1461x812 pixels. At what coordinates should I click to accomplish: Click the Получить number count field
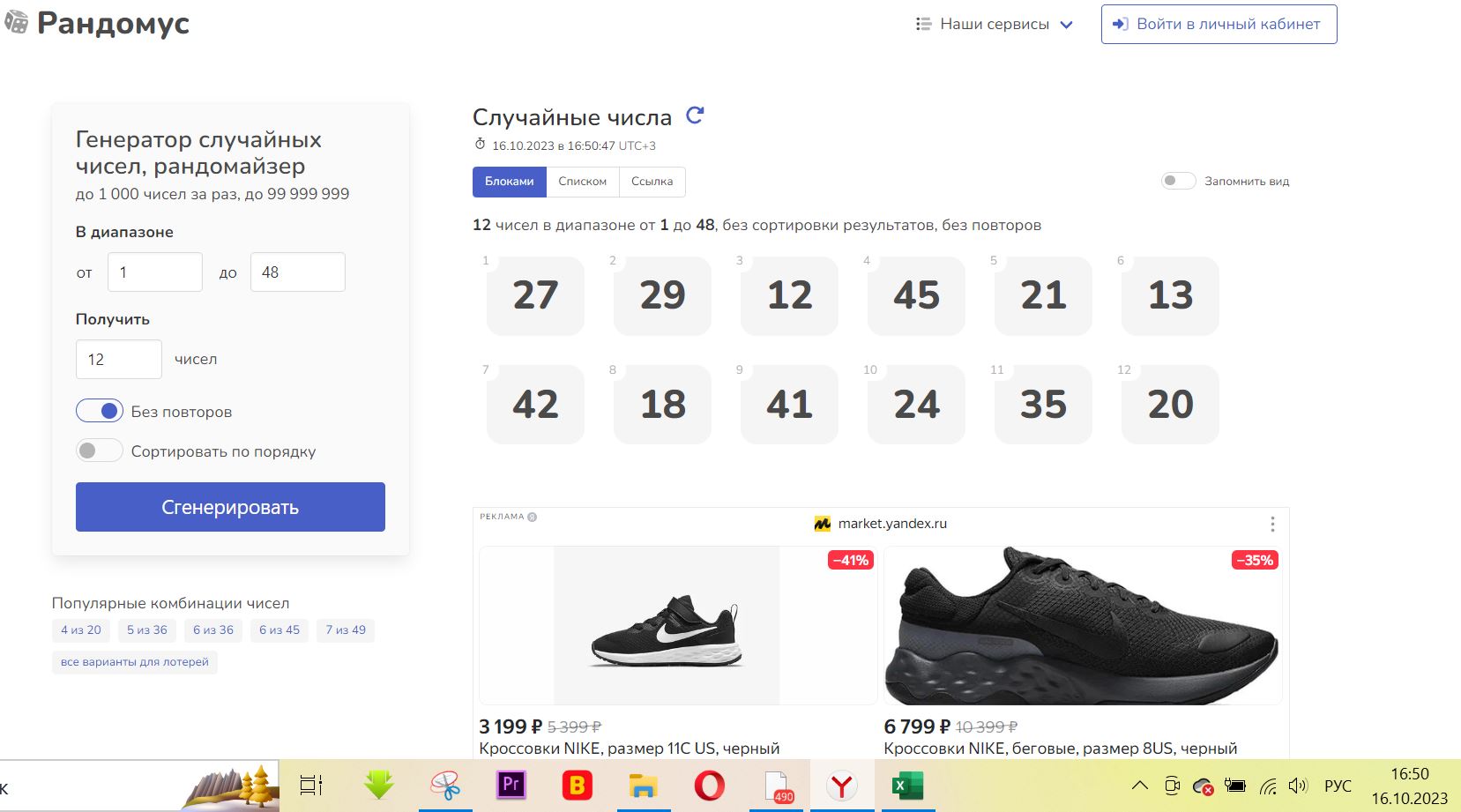pyautogui.click(x=119, y=360)
